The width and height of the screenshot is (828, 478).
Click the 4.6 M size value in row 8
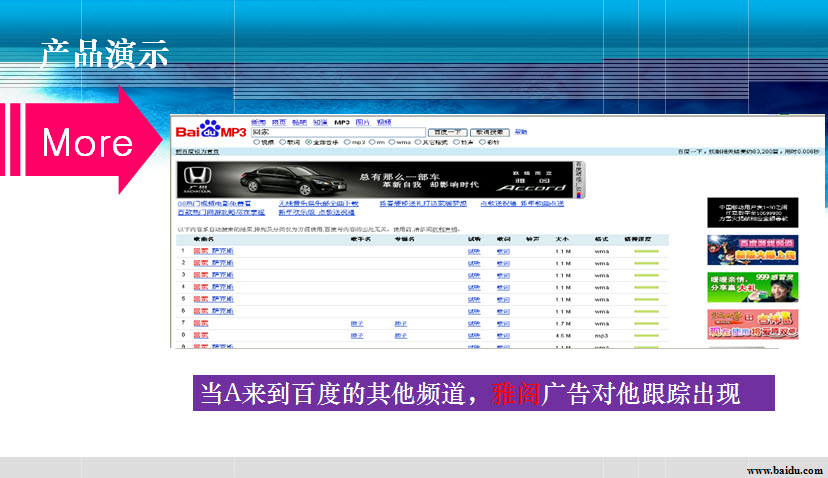(x=563, y=335)
